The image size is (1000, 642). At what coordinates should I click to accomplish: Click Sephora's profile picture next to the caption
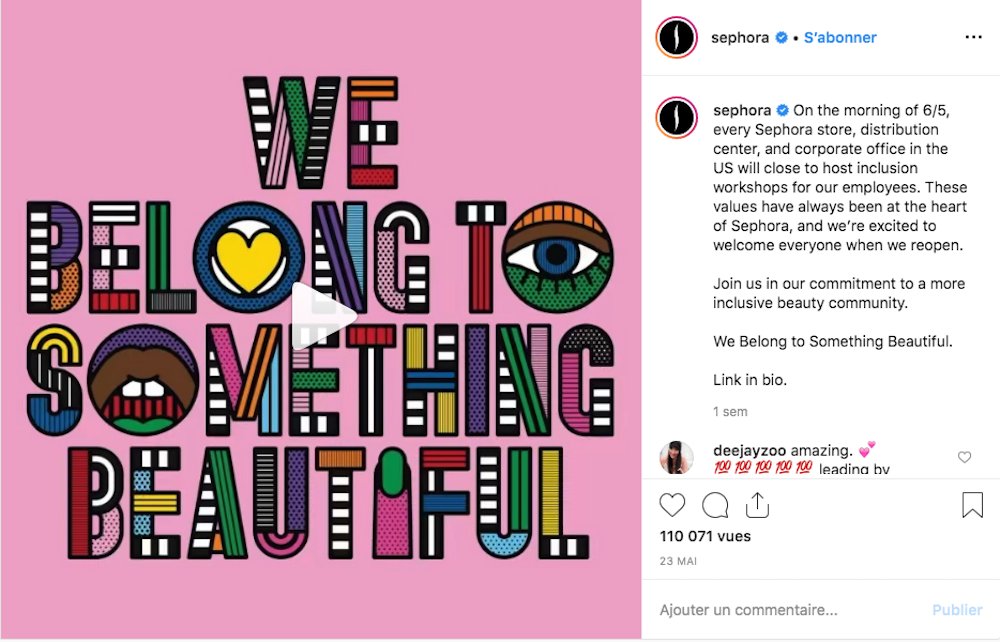676,117
